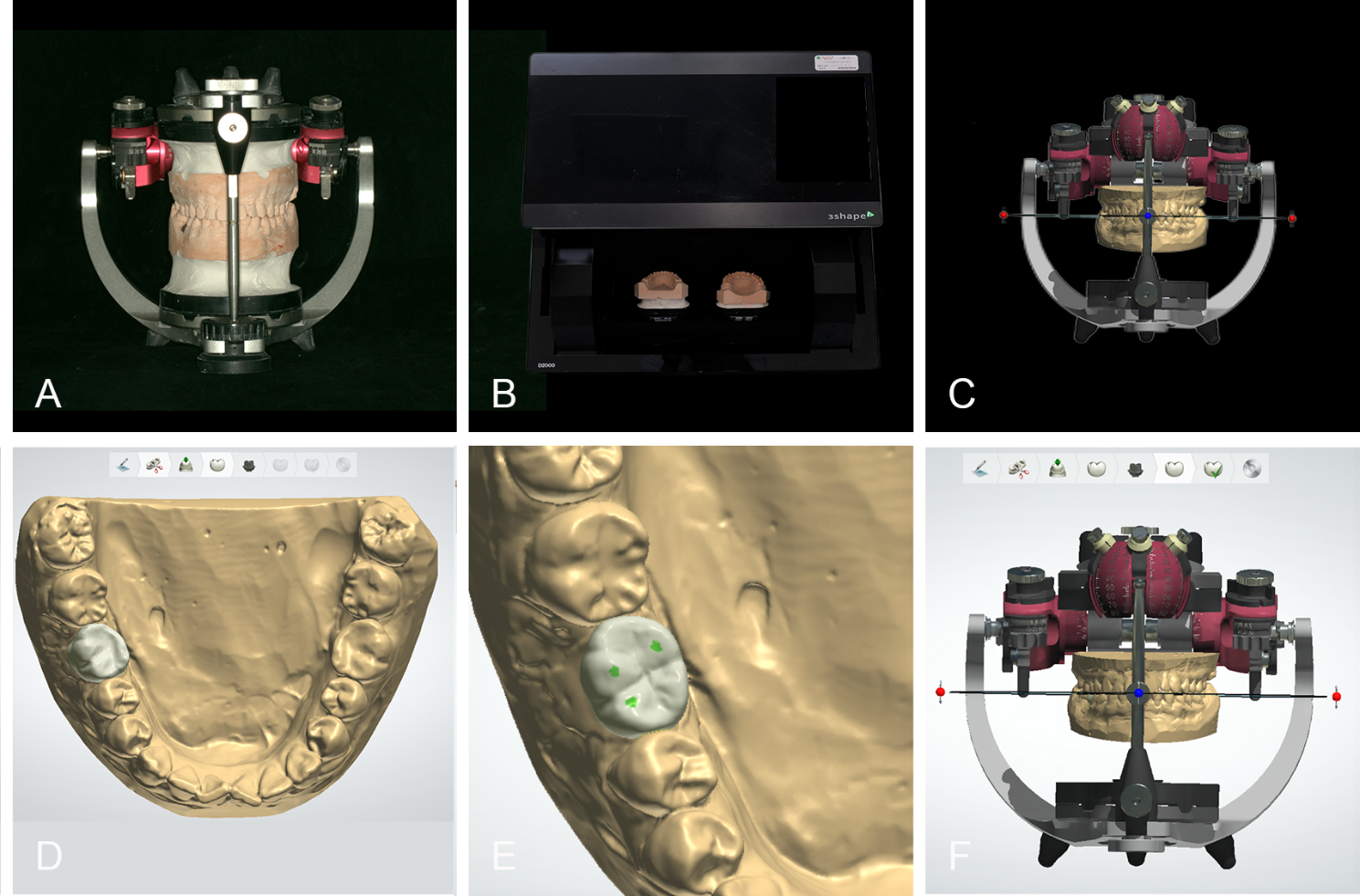Click the right red axis handle in panel F

click(x=1336, y=697)
